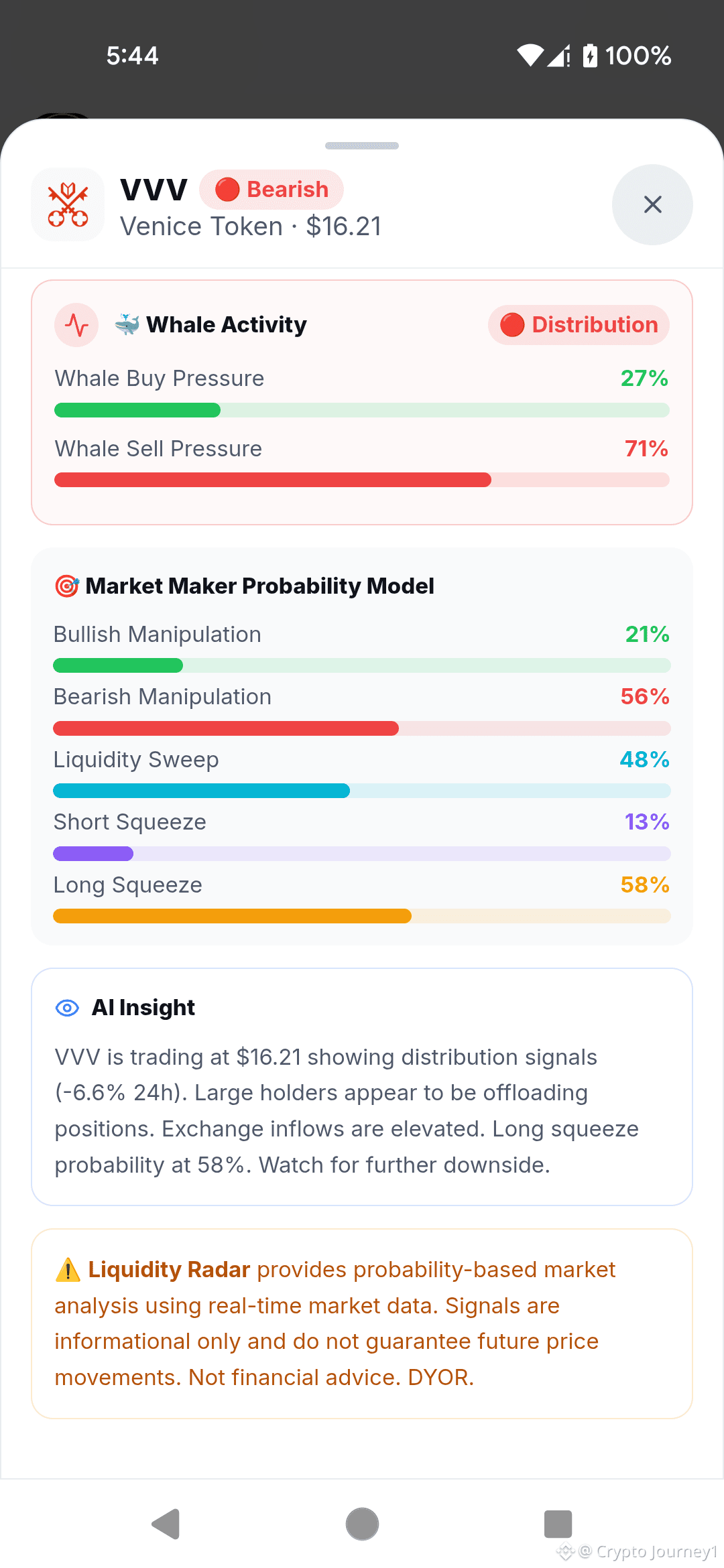Tap the warning triangle in Liquidity Radar notice

[68, 1270]
